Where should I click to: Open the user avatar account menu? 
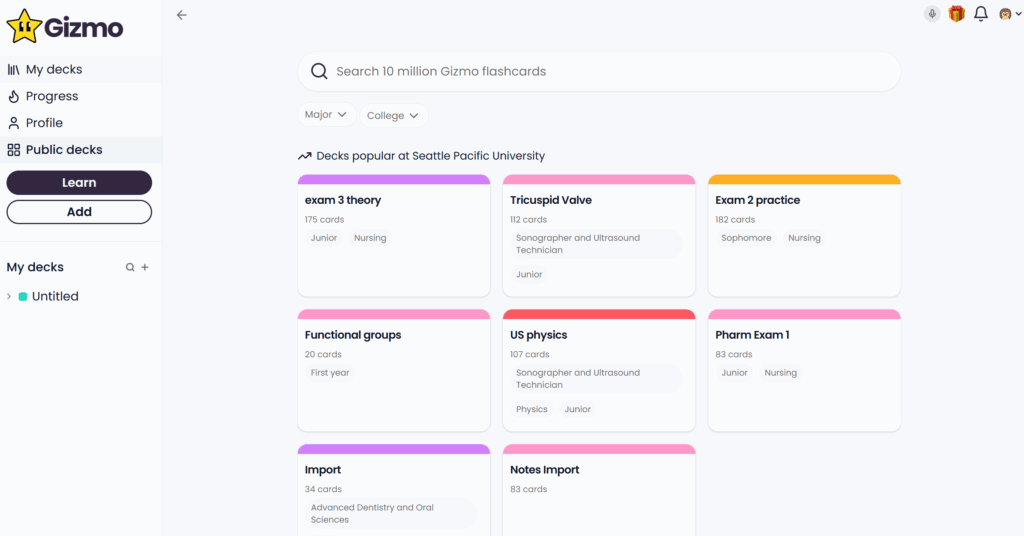1008,14
